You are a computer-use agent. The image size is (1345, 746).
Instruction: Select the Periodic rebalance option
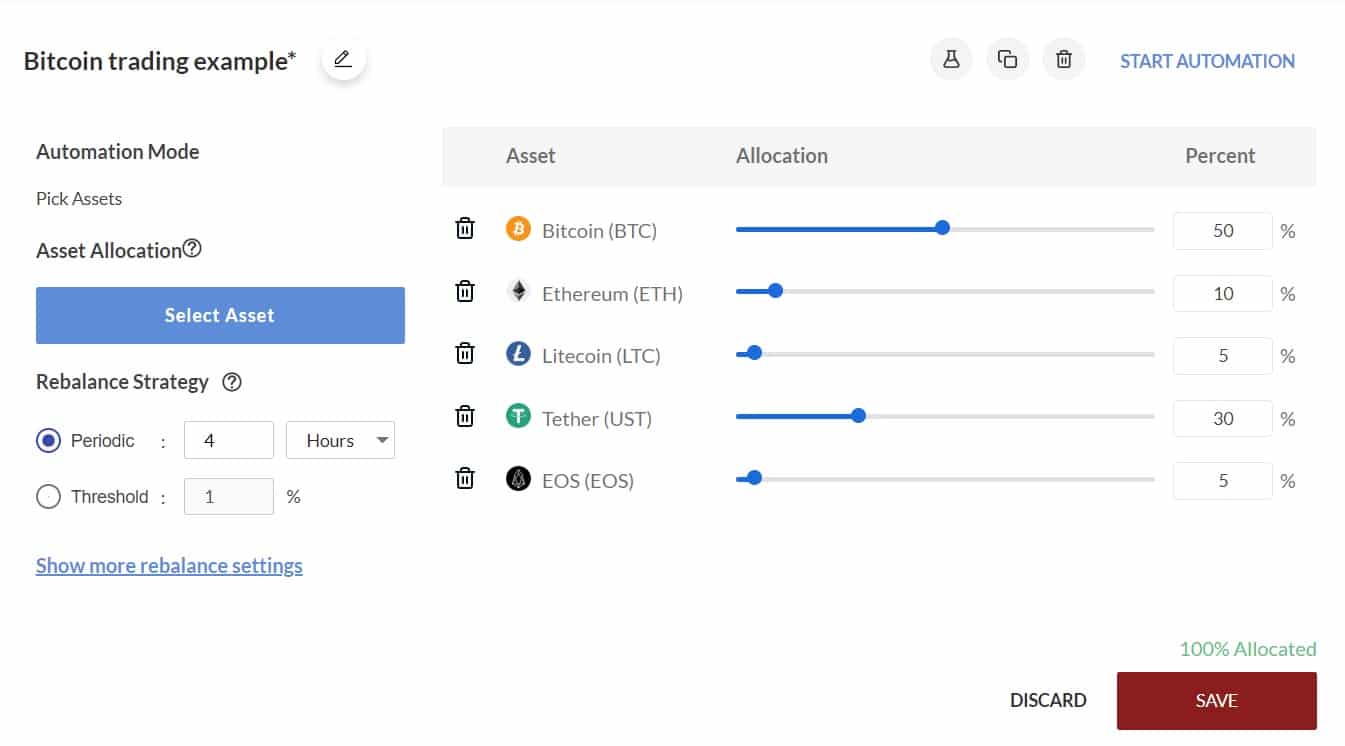coord(48,440)
